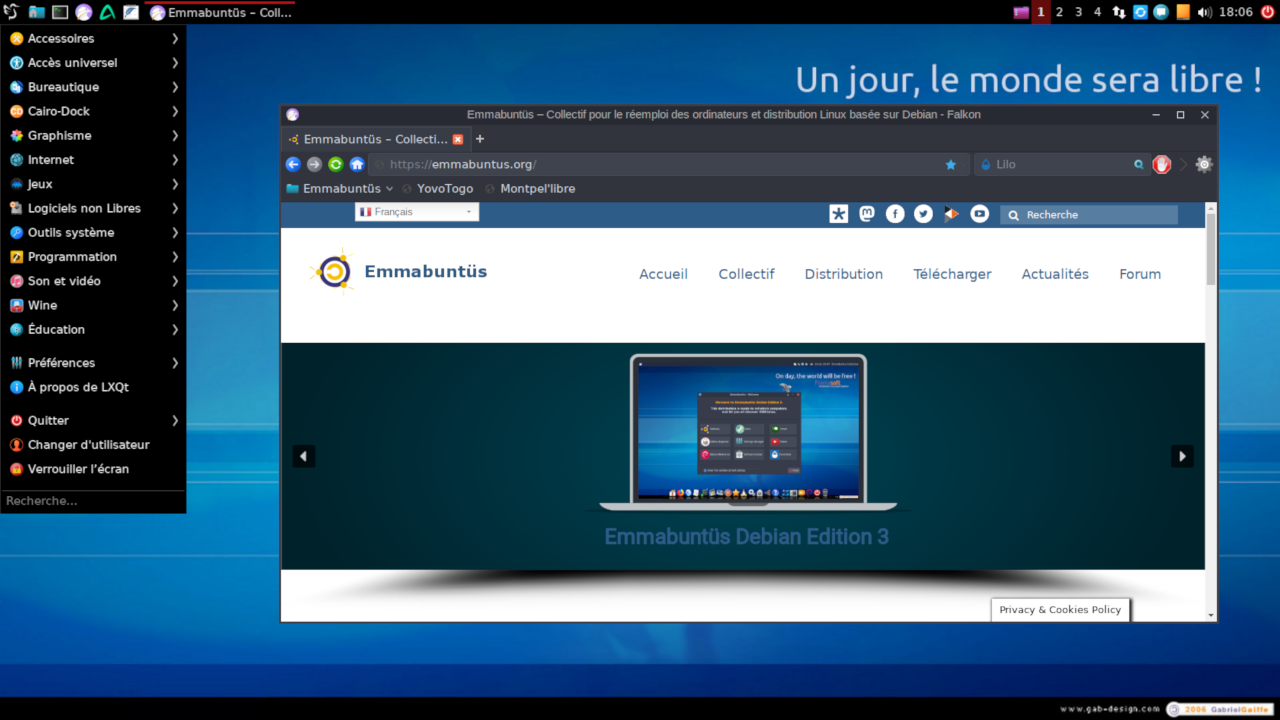Expand the Accessoires submenu
This screenshot has width=1280, height=720.
[93, 38]
